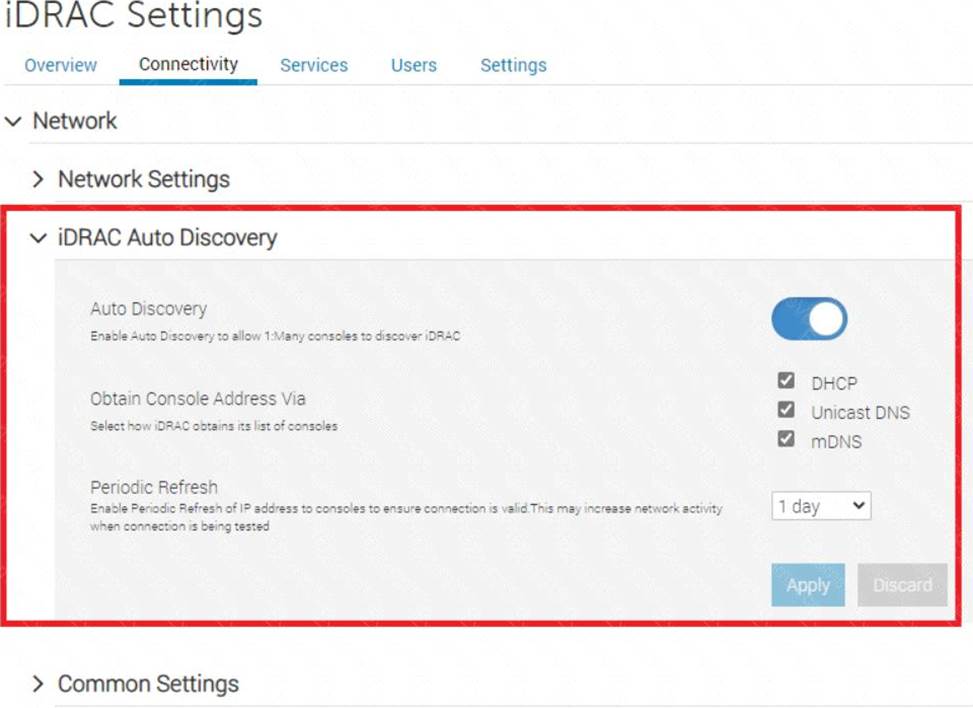
Task: Select the Connectivity tab
Action: click(188, 64)
